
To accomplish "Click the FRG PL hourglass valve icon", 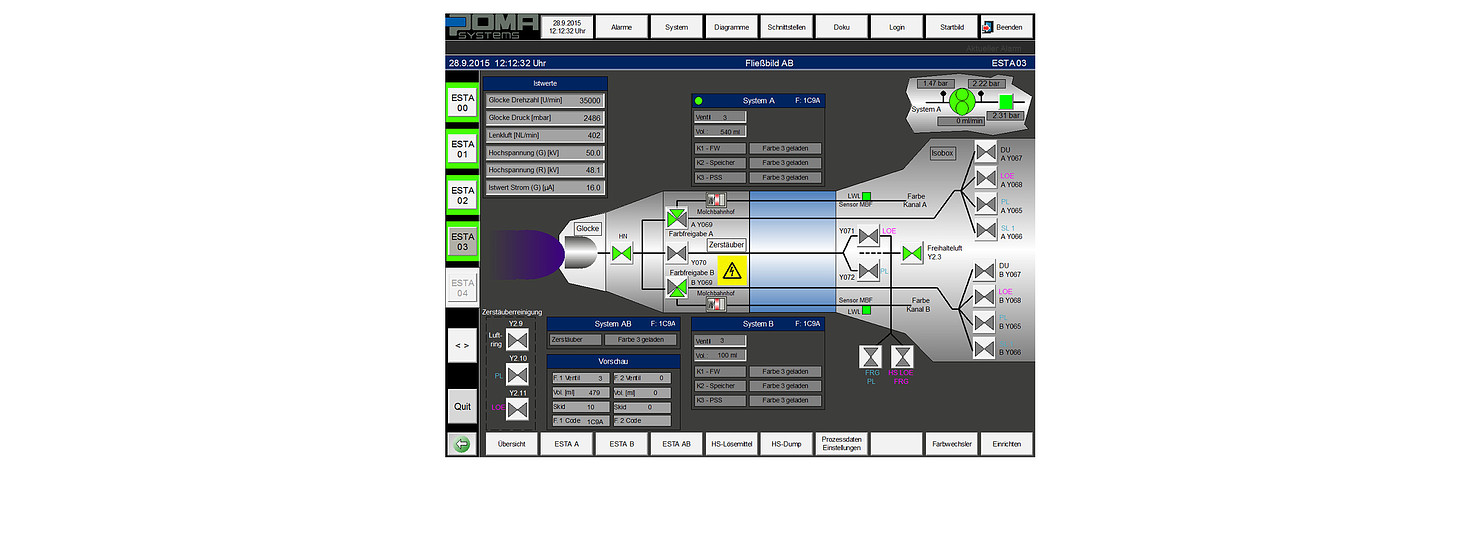I will (x=872, y=358).
